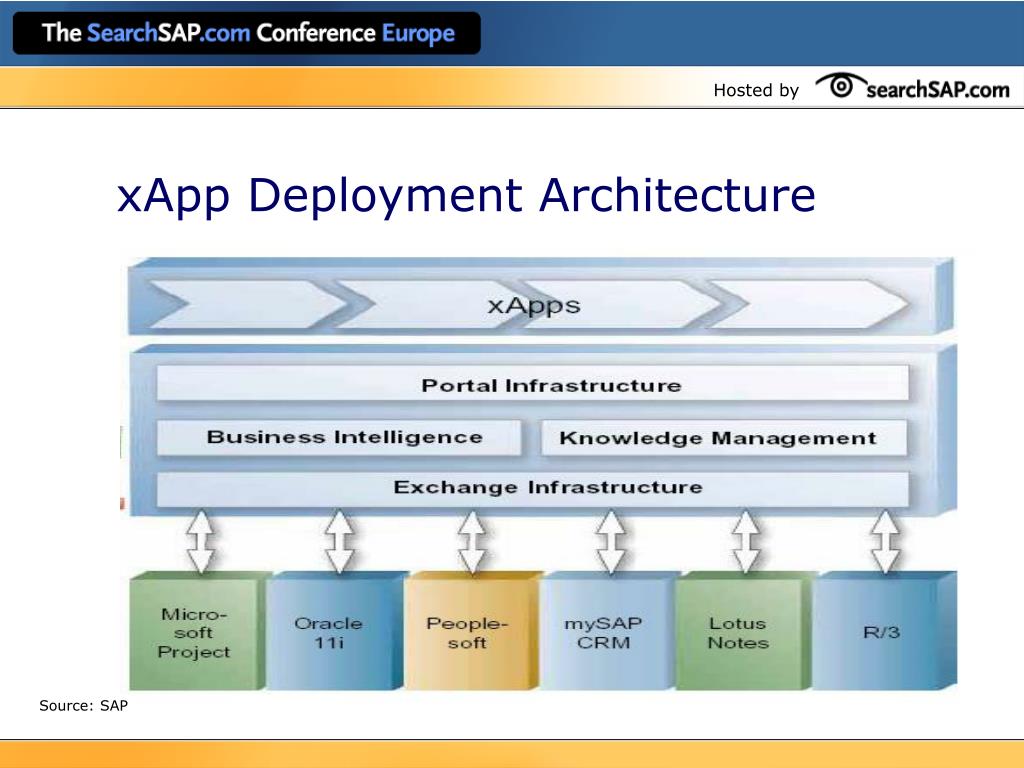The height and width of the screenshot is (768, 1024).
Task: Click the xApps label in the top layer
Action: tap(534, 305)
